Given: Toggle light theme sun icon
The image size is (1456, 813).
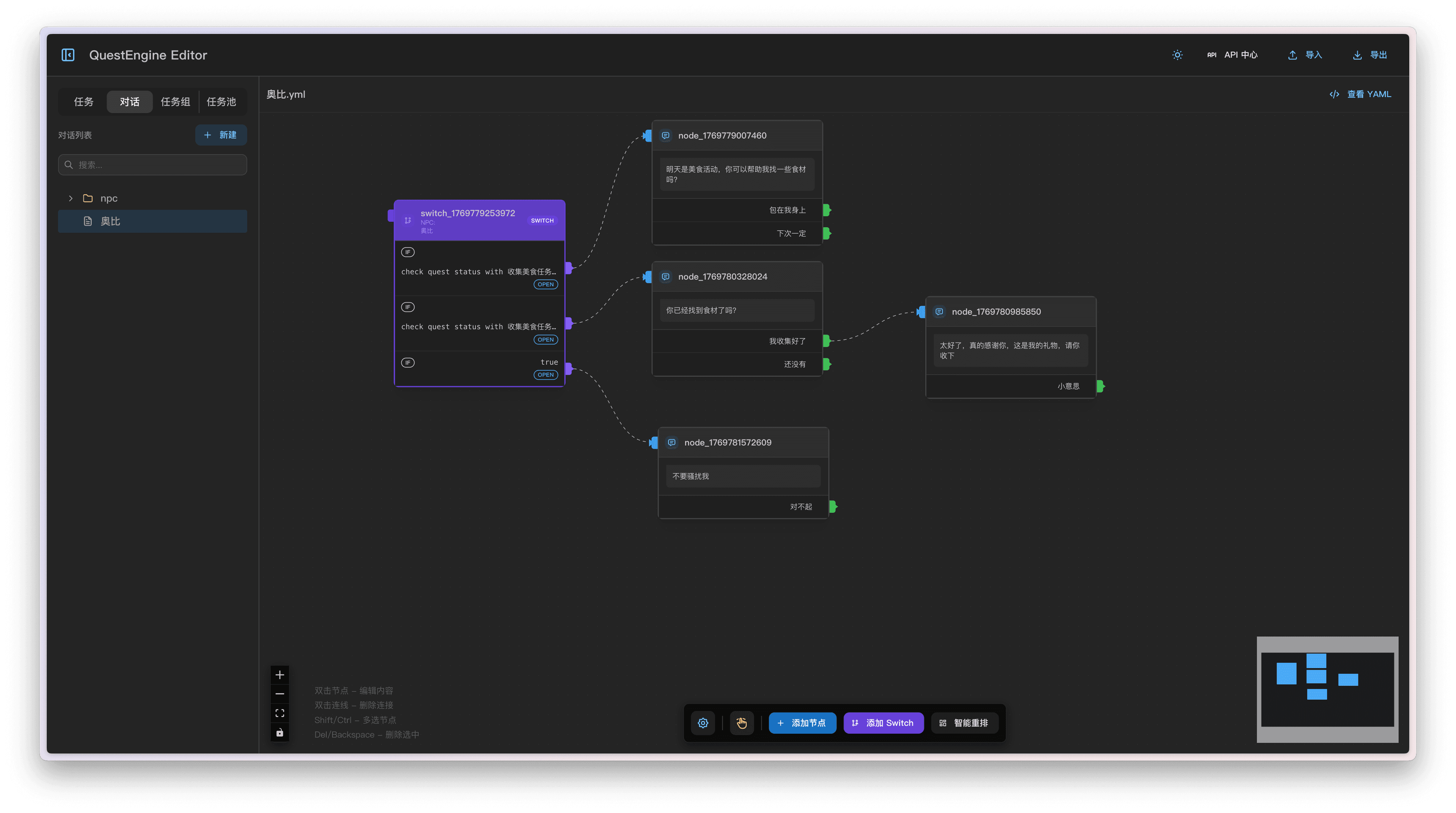Looking at the screenshot, I should pos(1177,55).
